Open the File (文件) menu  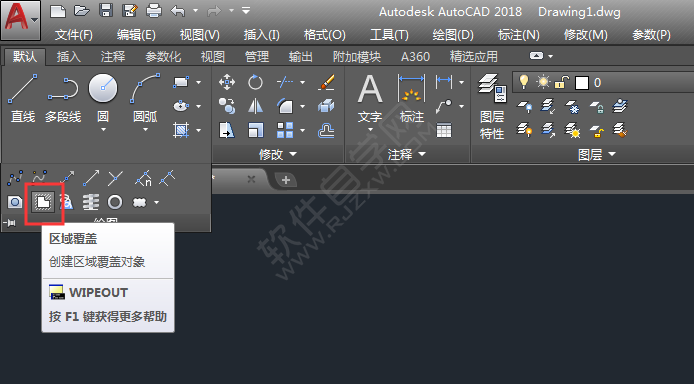(x=73, y=35)
